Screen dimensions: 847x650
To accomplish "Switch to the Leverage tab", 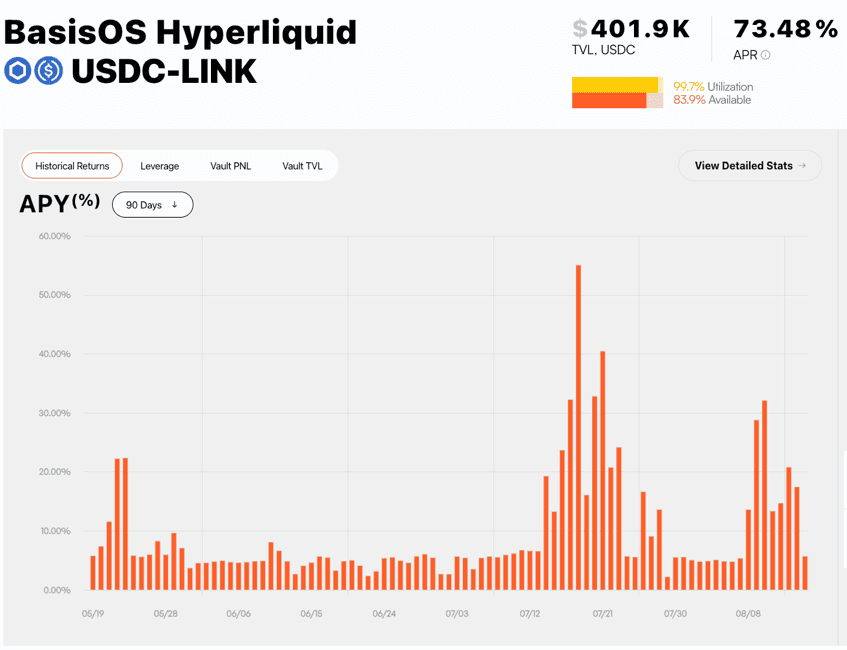I will coord(159,166).
